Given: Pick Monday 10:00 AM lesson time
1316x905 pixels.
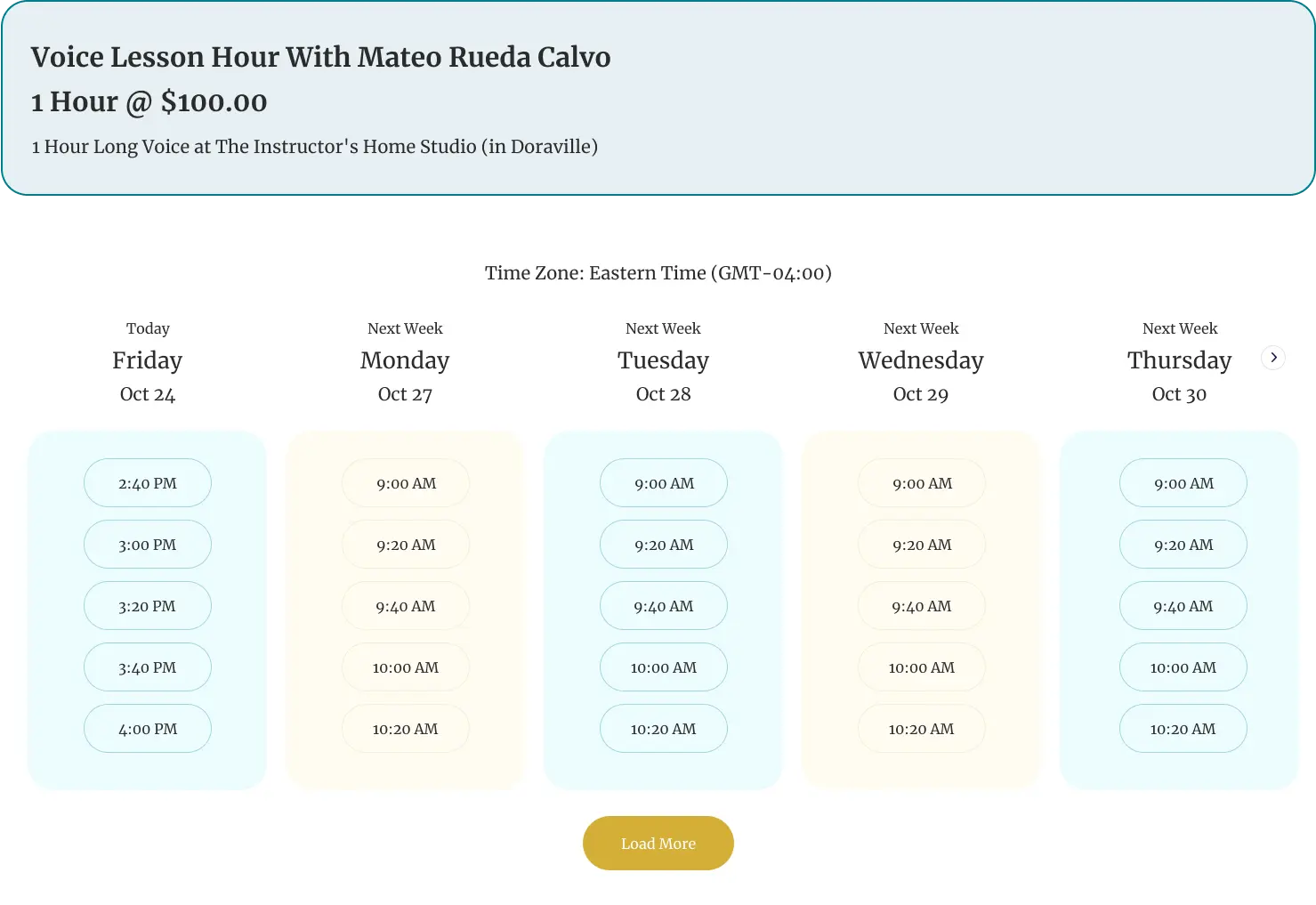Looking at the screenshot, I should pyautogui.click(x=406, y=667).
